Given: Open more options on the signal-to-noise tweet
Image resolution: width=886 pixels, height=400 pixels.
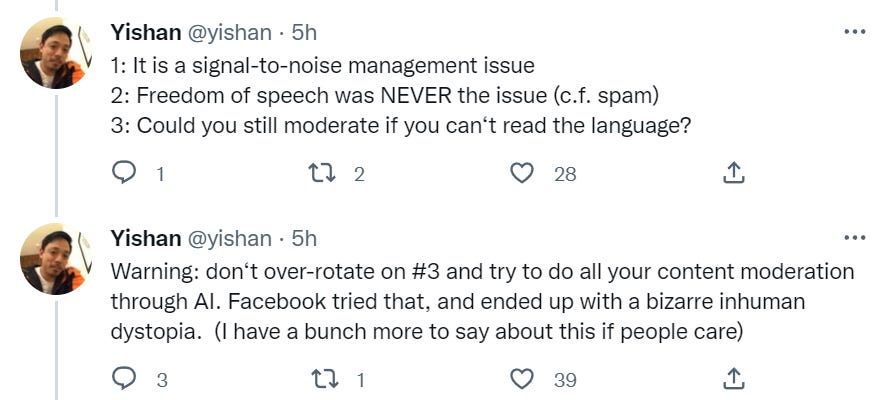Looking at the screenshot, I should [854, 32].
